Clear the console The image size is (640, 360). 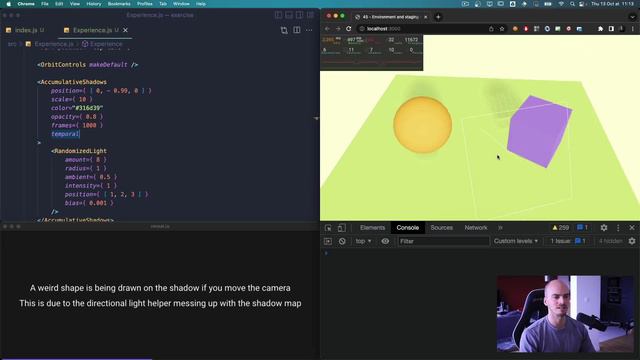[342, 241]
